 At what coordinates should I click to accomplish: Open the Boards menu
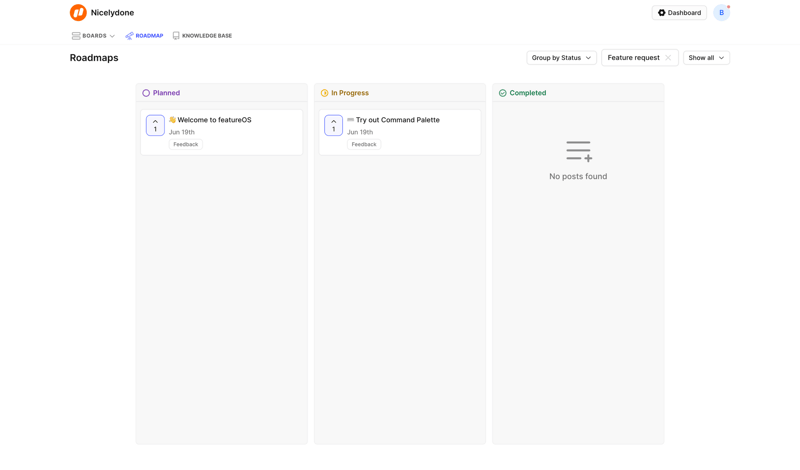pyautogui.click(x=93, y=36)
